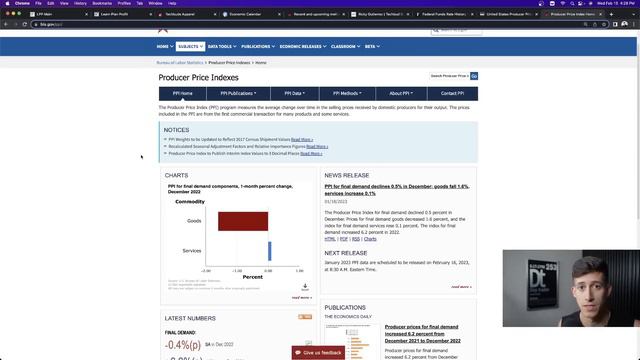This screenshot has width=640, height=360.
Task: Read more about Recalculated Seasonal Adjustment notice
Action: coord(317,147)
